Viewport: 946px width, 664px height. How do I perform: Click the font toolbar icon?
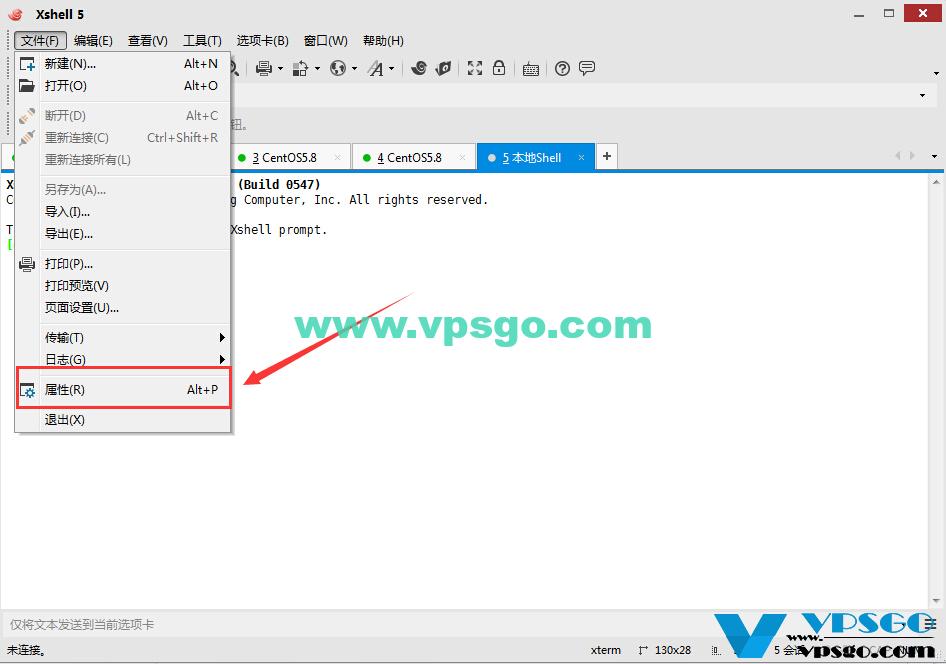click(x=376, y=68)
